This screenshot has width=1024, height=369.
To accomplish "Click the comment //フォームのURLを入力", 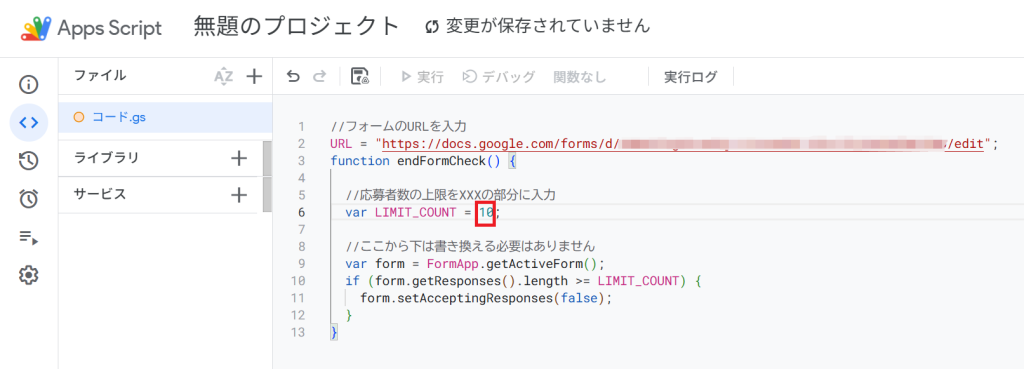I will point(398,127).
